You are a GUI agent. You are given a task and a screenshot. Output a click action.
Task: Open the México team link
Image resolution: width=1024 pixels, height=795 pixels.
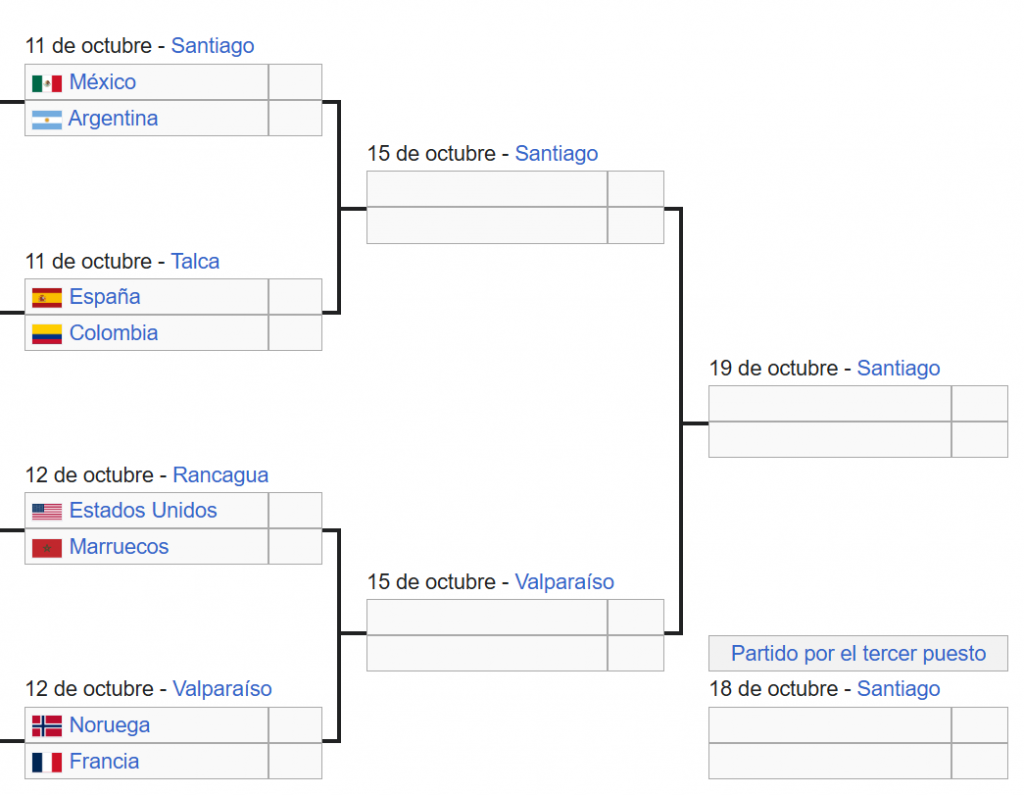102,82
